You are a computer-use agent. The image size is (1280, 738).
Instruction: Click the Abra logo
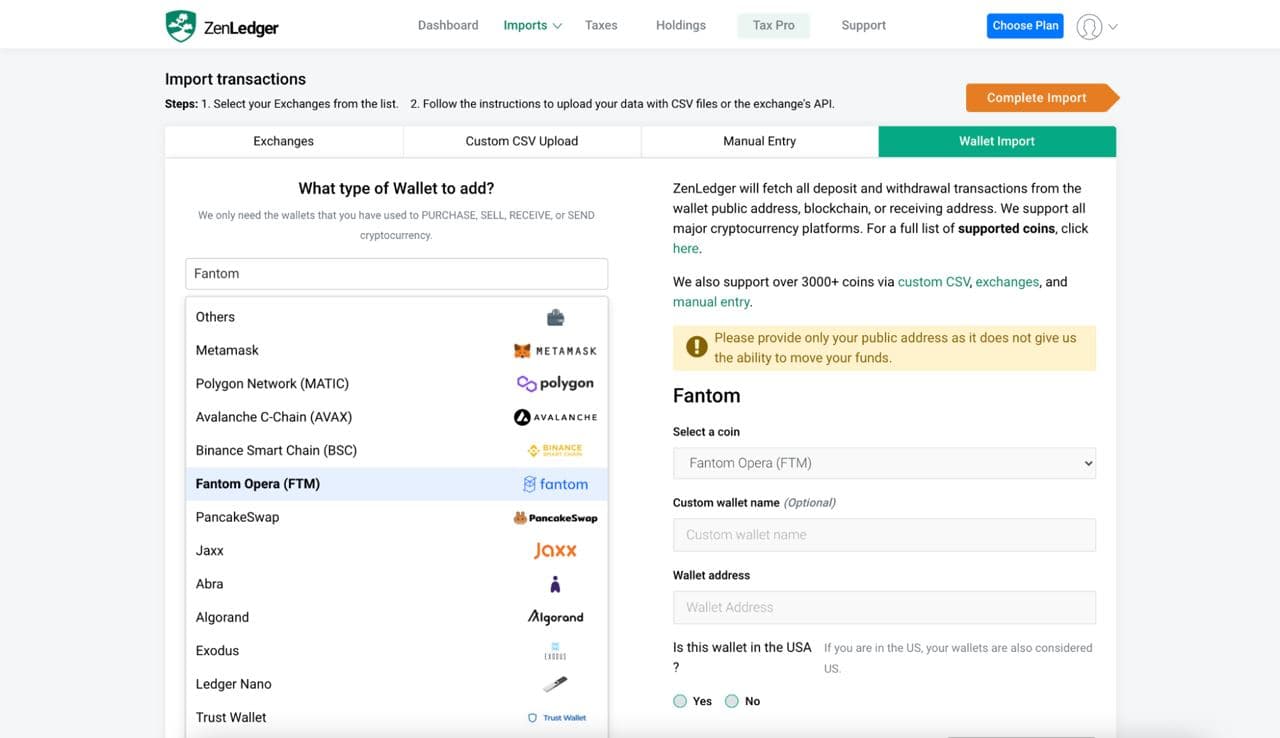tap(555, 584)
